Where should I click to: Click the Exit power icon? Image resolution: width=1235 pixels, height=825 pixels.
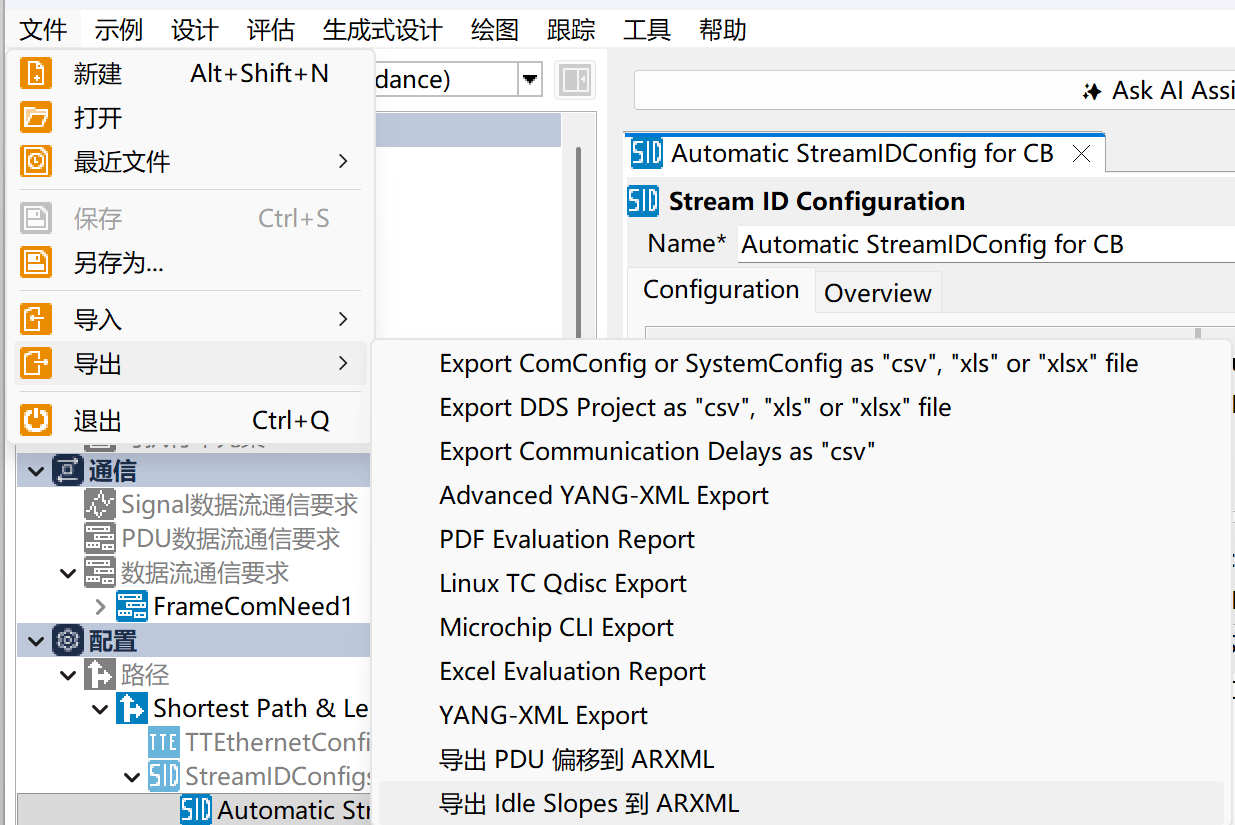tap(36, 421)
